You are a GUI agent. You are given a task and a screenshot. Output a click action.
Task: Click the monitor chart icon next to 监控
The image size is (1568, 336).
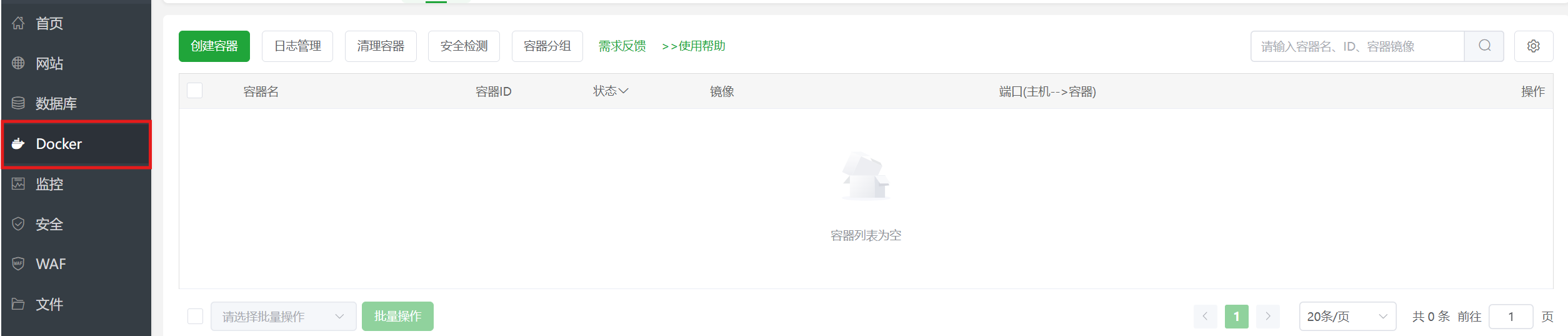[x=18, y=183]
